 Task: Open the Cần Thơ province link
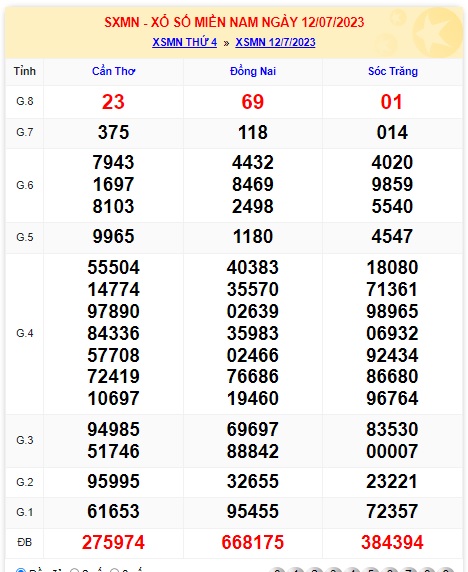click(x=113, y=71)
